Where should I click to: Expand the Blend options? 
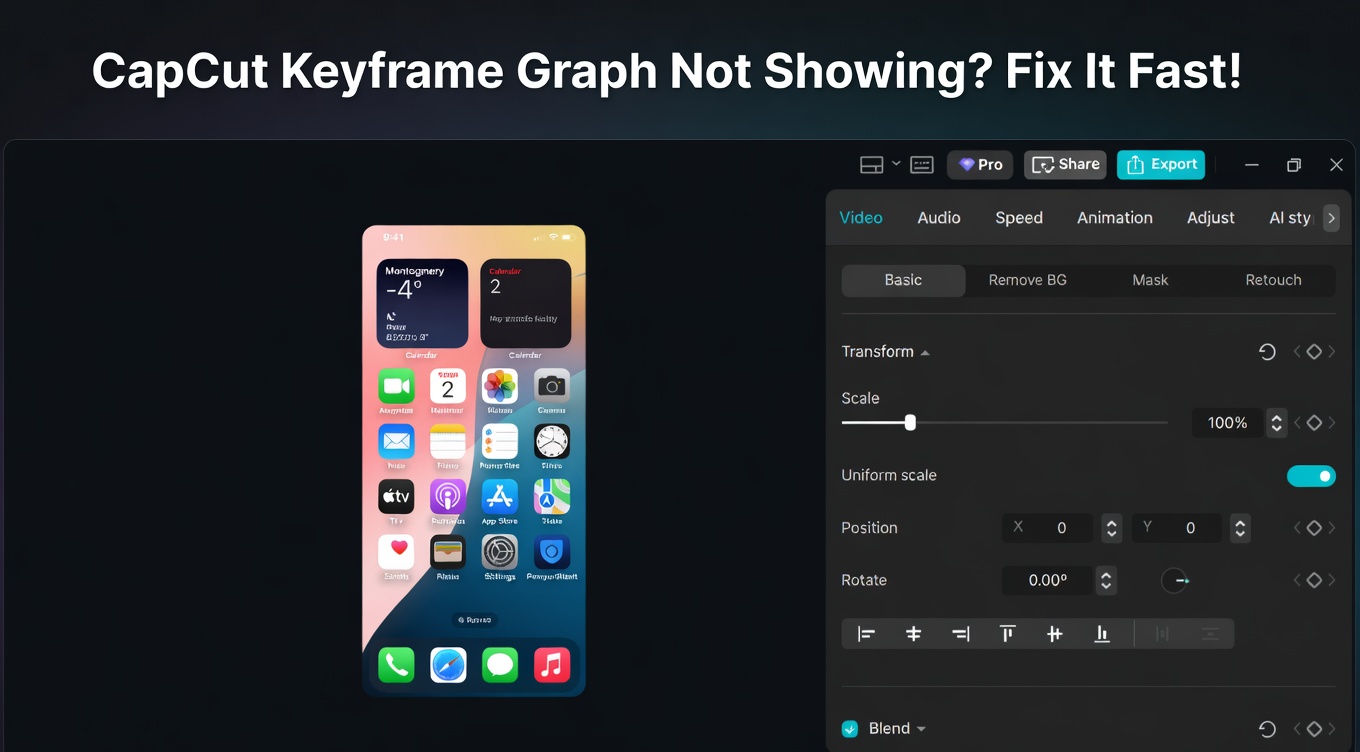coord(921,729)
